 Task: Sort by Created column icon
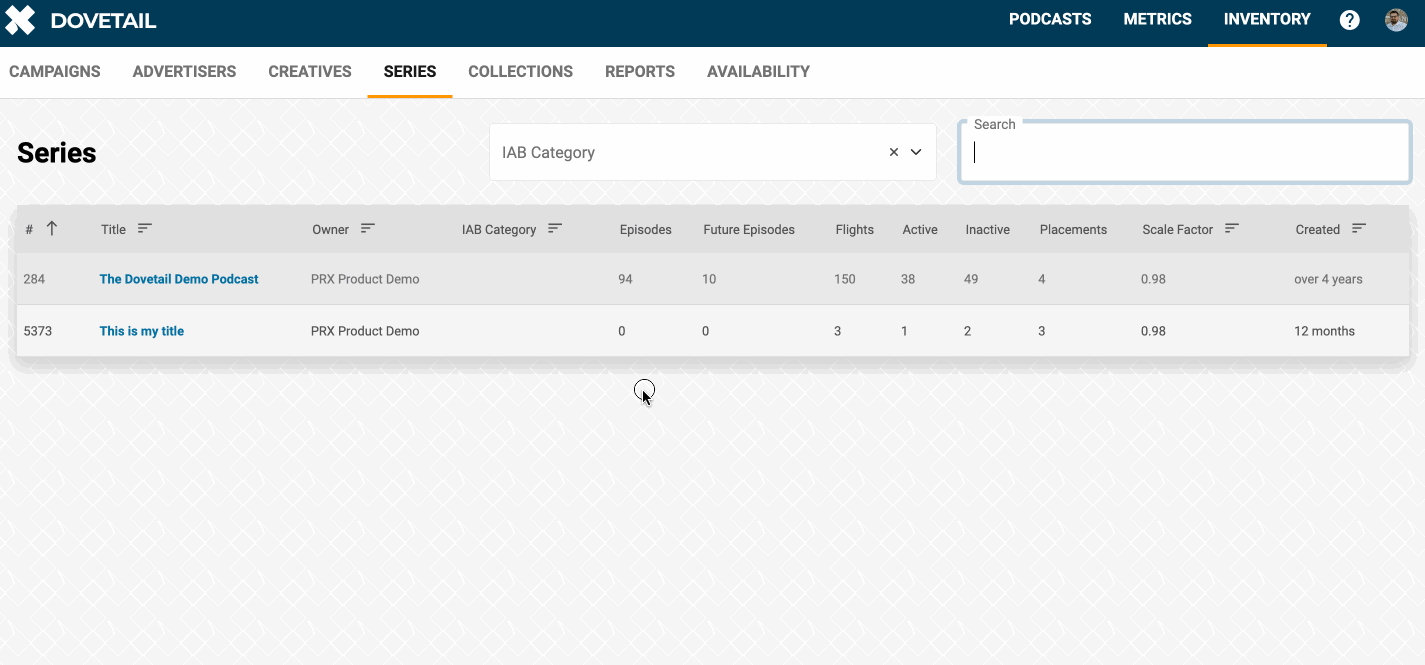click(1358, 229)
